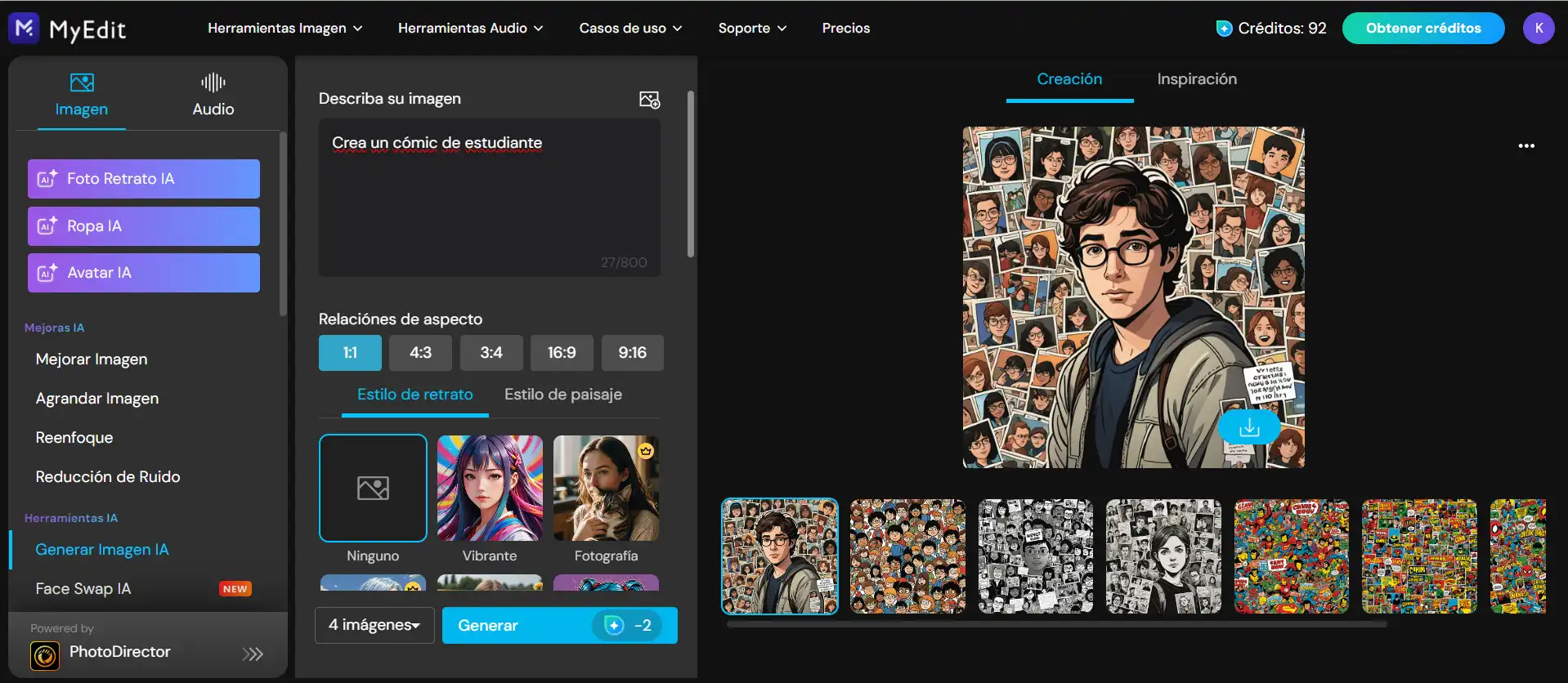This screenshot has width=1568, height=683.
Task: Choose the Ninguno style option
Action: click(373, 488)
